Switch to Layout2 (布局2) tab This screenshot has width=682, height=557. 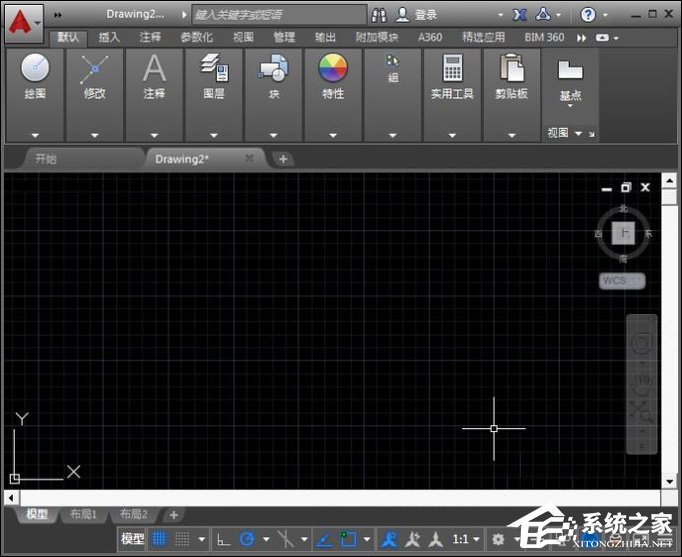point(134,514)
